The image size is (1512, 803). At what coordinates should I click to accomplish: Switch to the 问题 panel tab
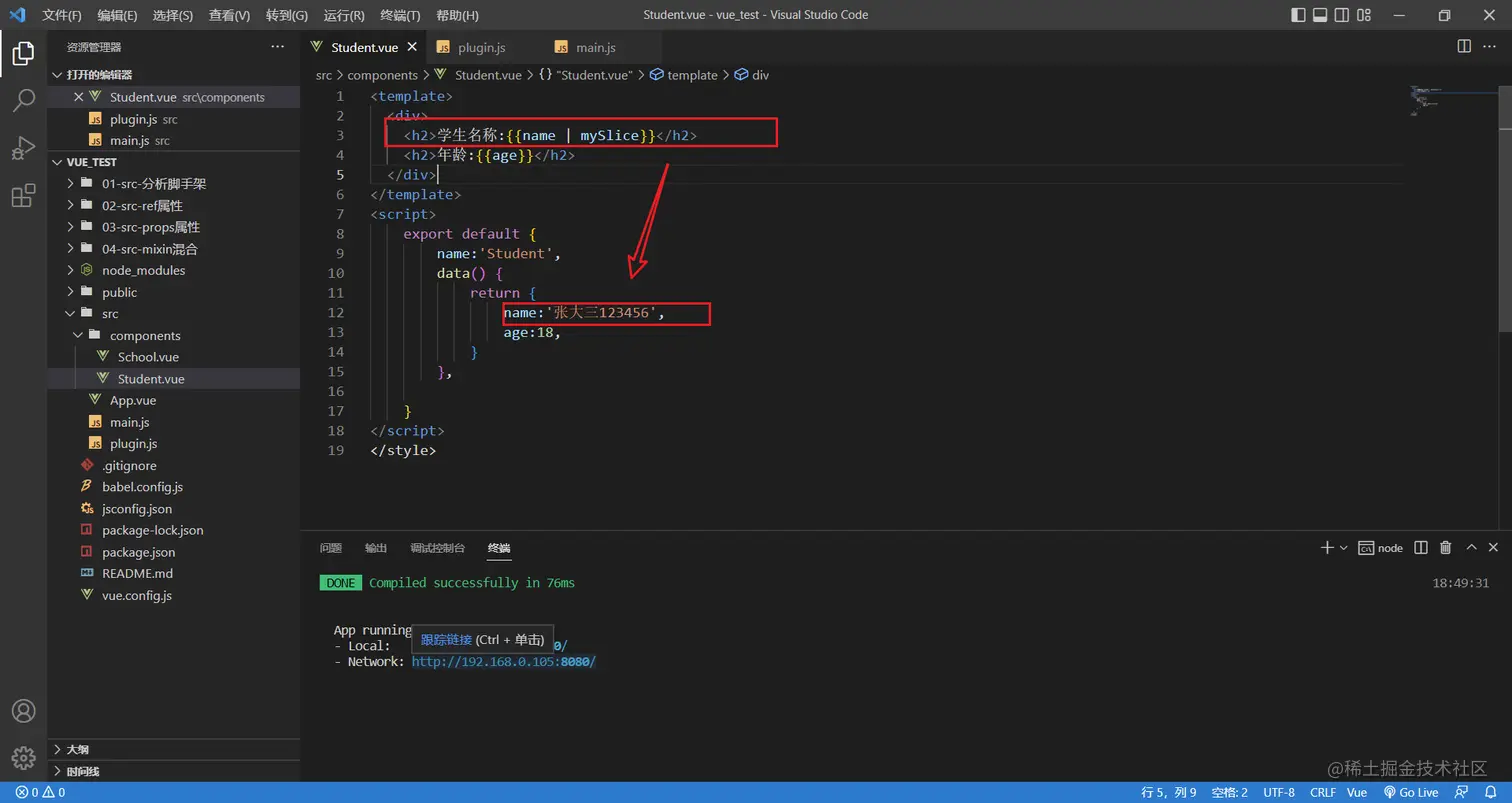331,548
